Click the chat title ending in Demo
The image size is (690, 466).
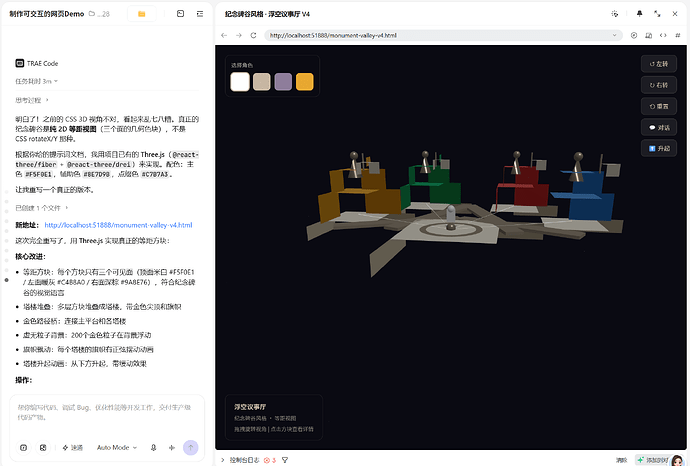(x=47, y=14)
